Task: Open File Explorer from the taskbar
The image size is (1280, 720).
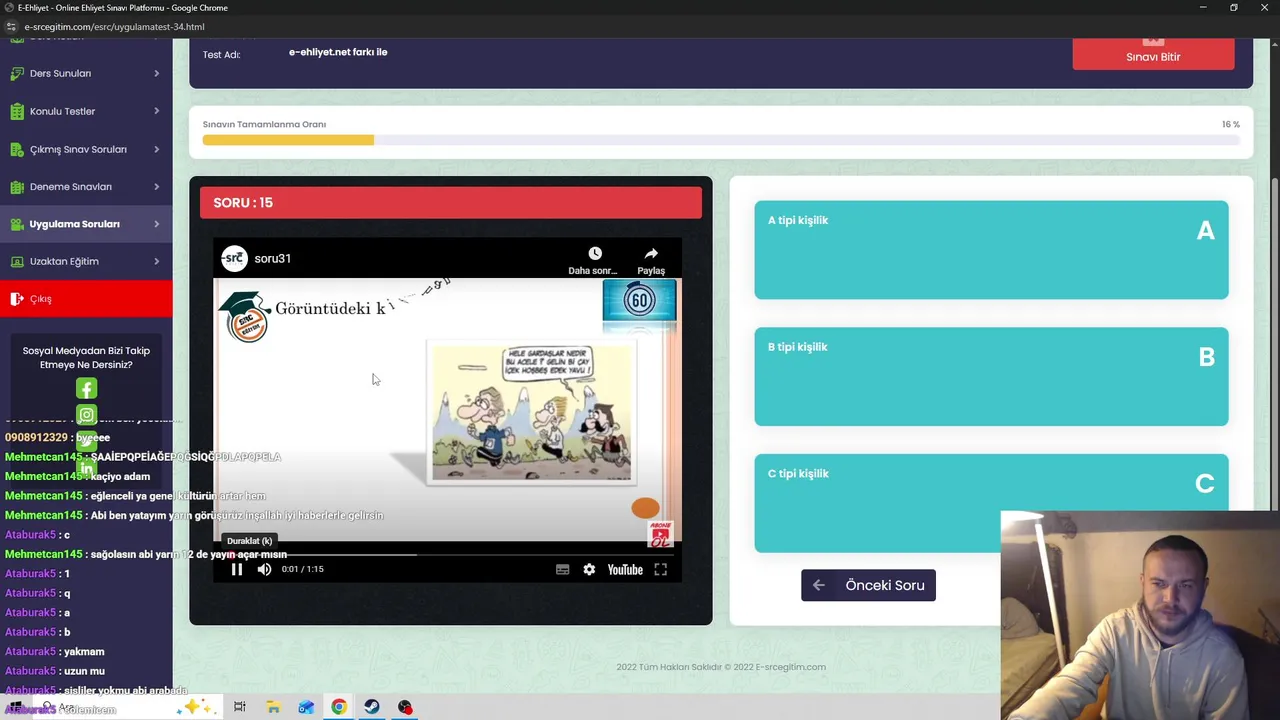Action: point(273,707)
